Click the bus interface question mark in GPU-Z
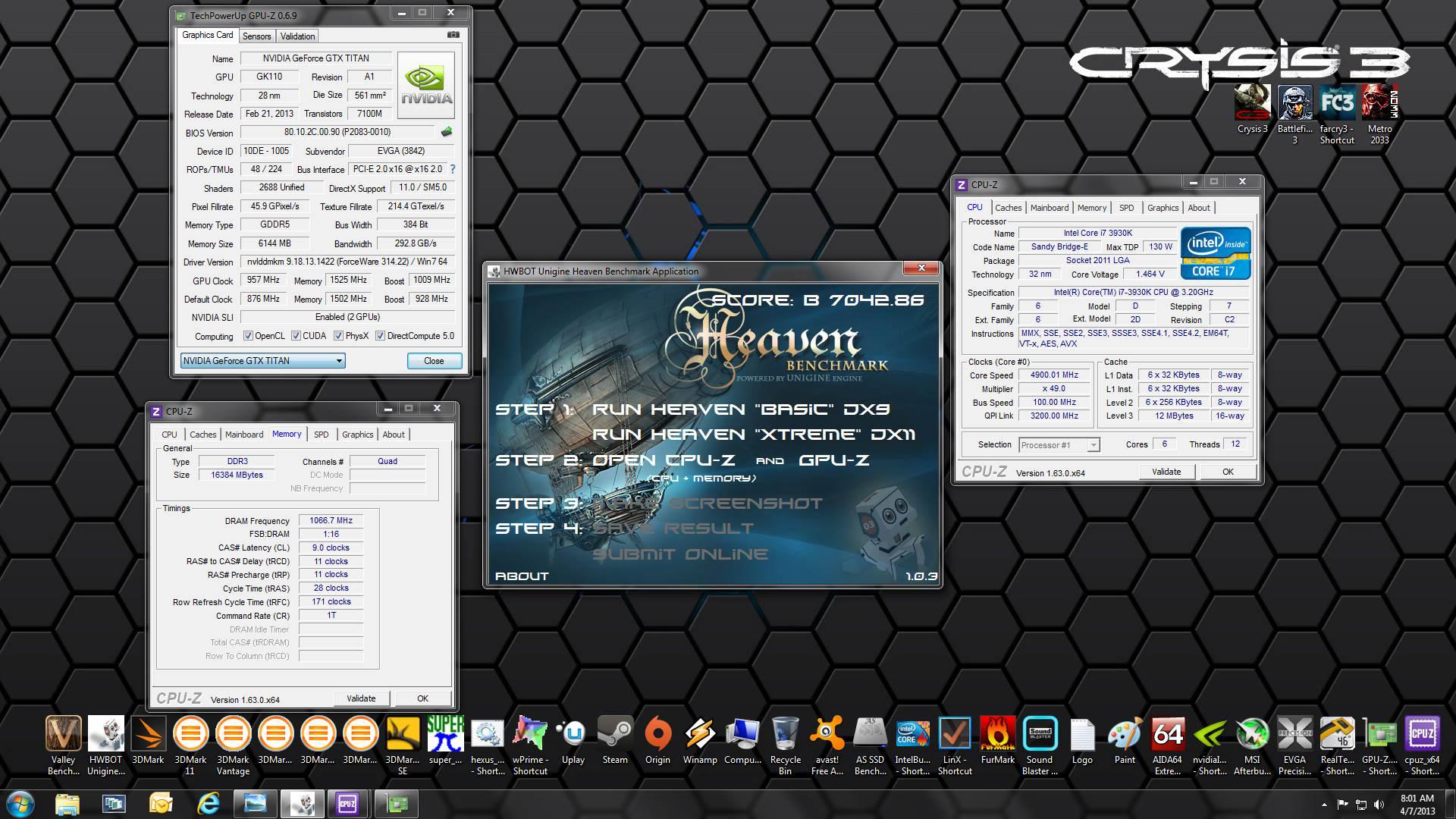The image size is (1456, 819). (453, 169)
